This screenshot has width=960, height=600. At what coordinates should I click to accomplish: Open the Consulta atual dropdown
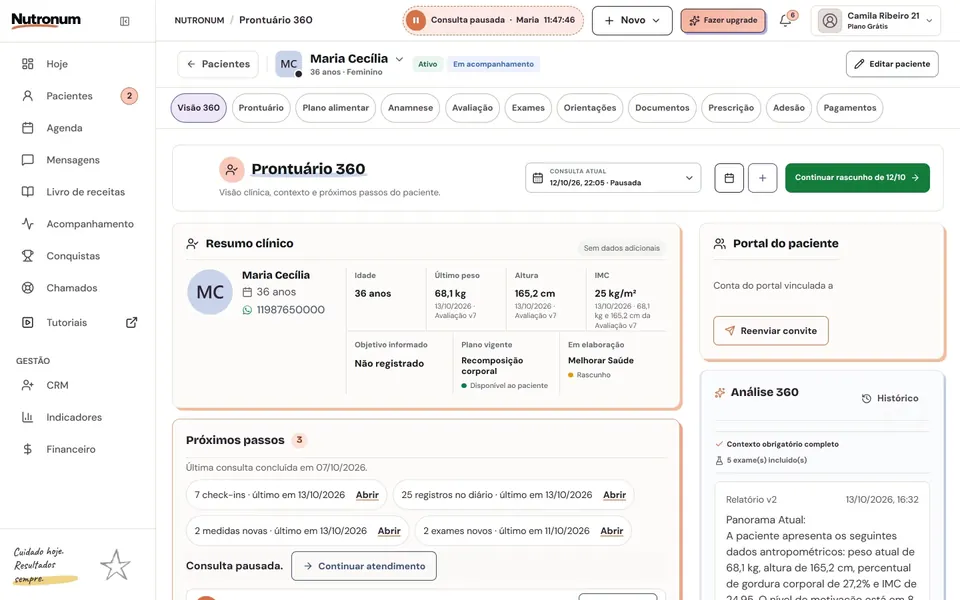click(613, 178)
